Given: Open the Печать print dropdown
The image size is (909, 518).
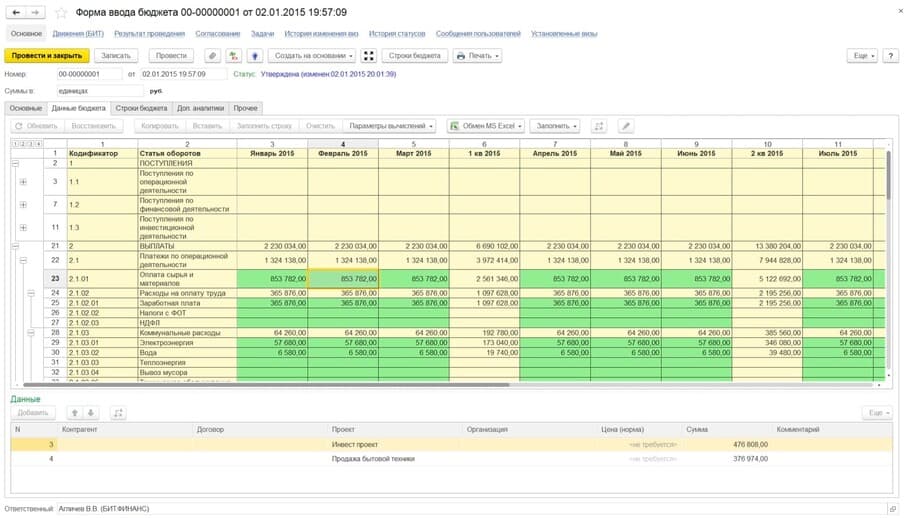Looking at the screenshot, I should pos(477,56).
